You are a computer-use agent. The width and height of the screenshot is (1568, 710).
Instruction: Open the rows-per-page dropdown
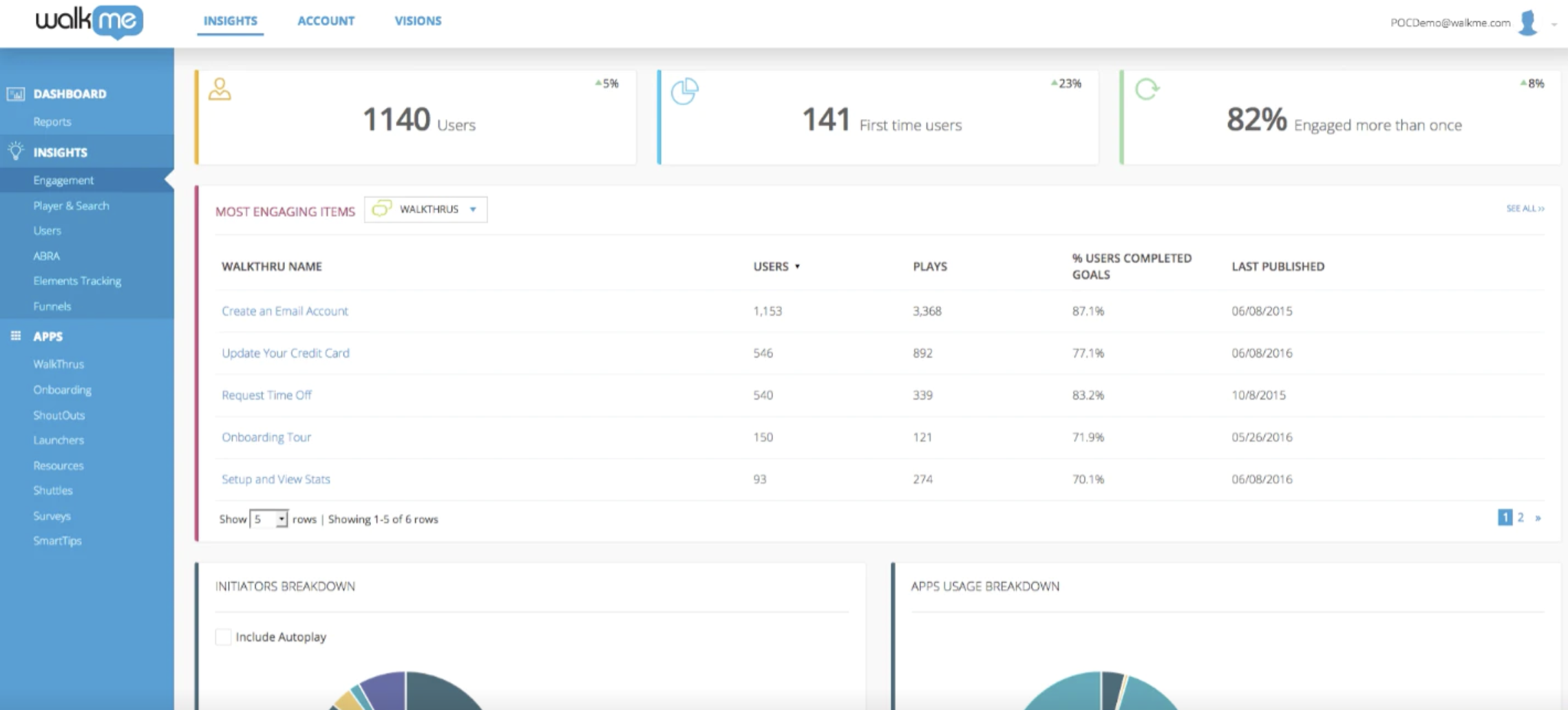click(x=268, y=519)
